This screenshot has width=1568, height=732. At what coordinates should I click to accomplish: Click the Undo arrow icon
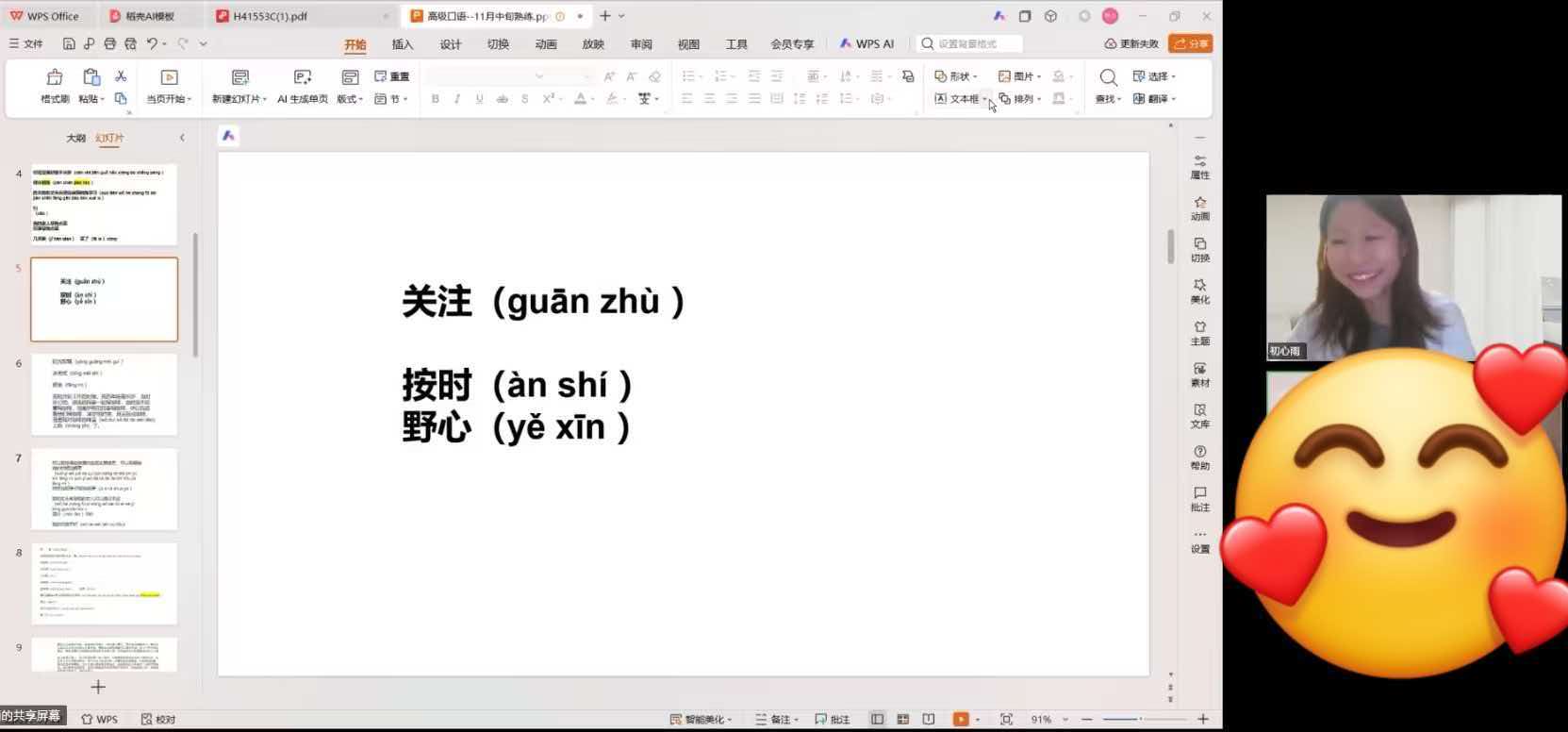152,43
